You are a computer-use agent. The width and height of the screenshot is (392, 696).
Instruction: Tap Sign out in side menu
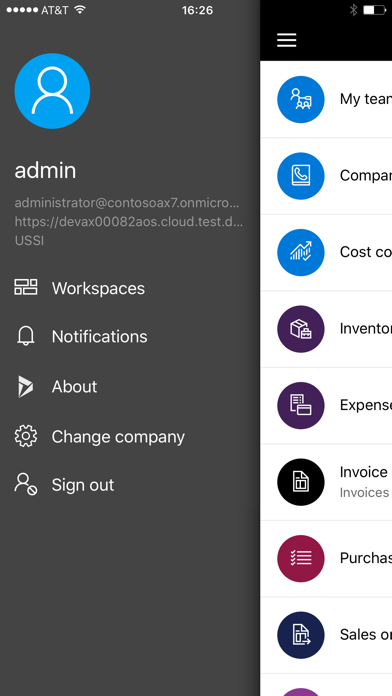[83, 485]
